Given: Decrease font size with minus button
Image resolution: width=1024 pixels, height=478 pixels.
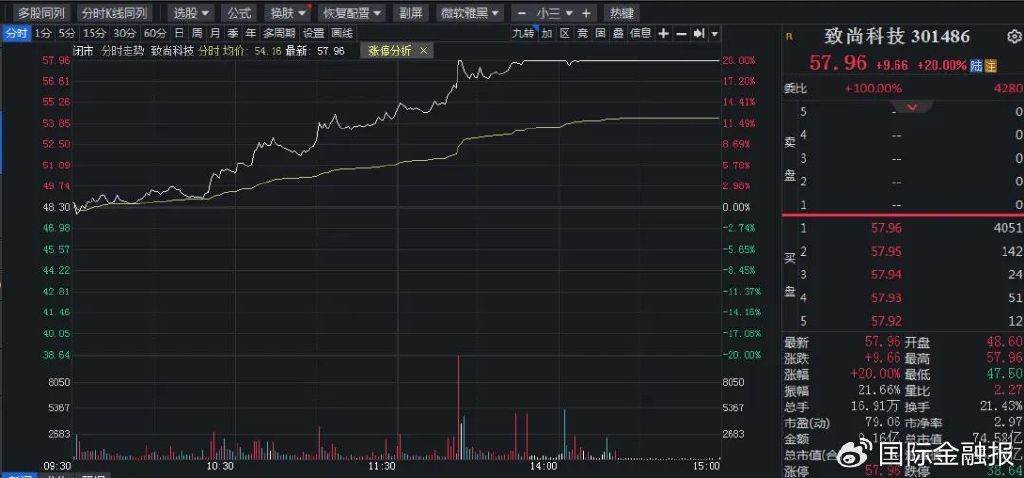Looking at the screenshot, I should (520, 13).
